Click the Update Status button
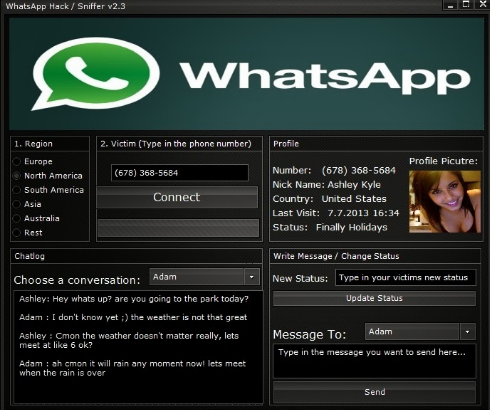 pos(374,298)
